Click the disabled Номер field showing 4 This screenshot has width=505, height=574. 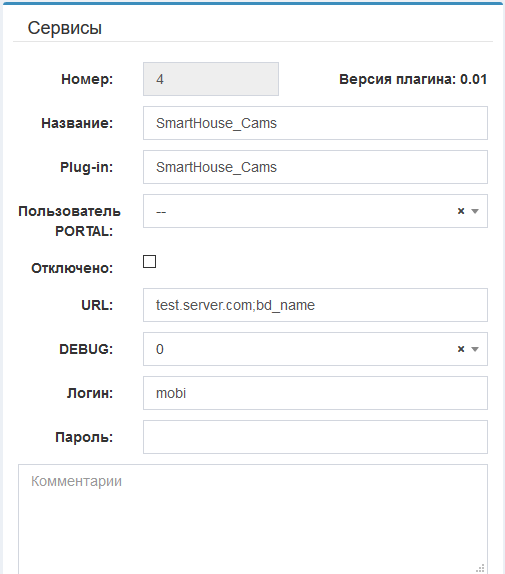[211, 79]
